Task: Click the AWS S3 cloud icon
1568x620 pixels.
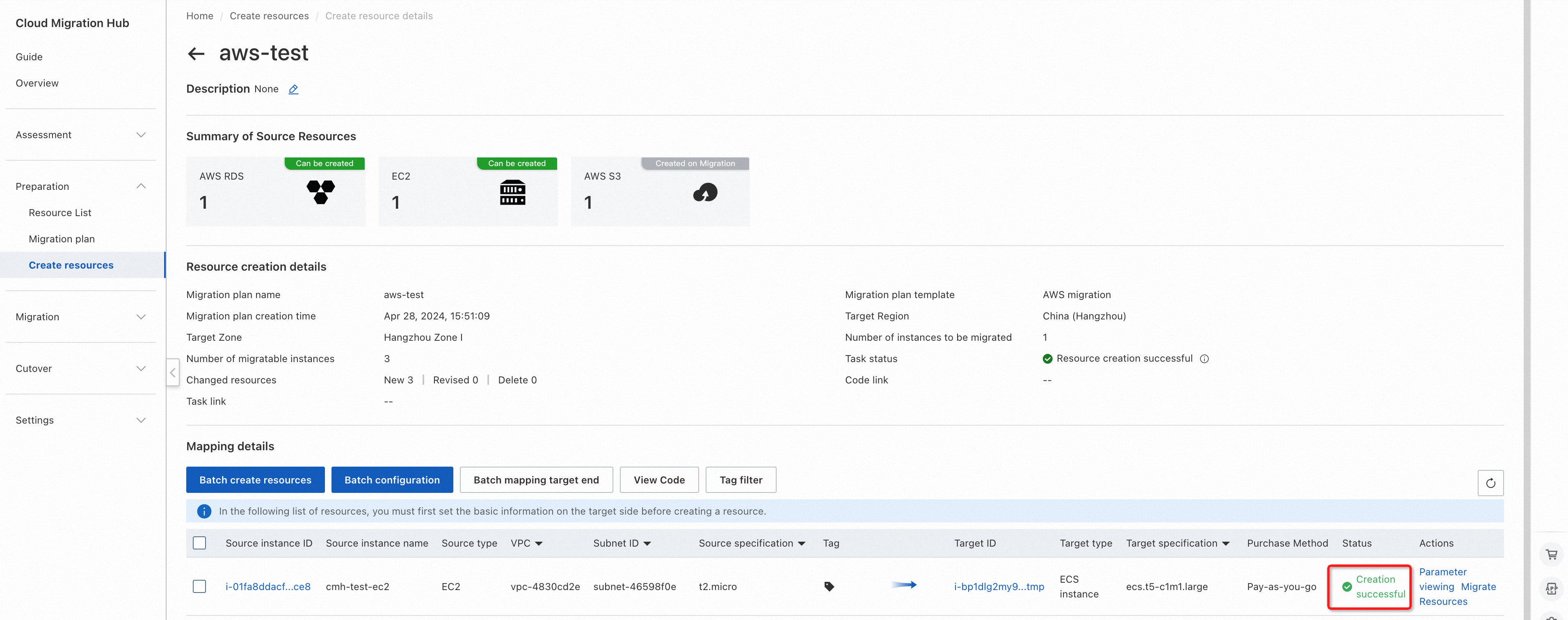Action: click(x=705, y=192)
